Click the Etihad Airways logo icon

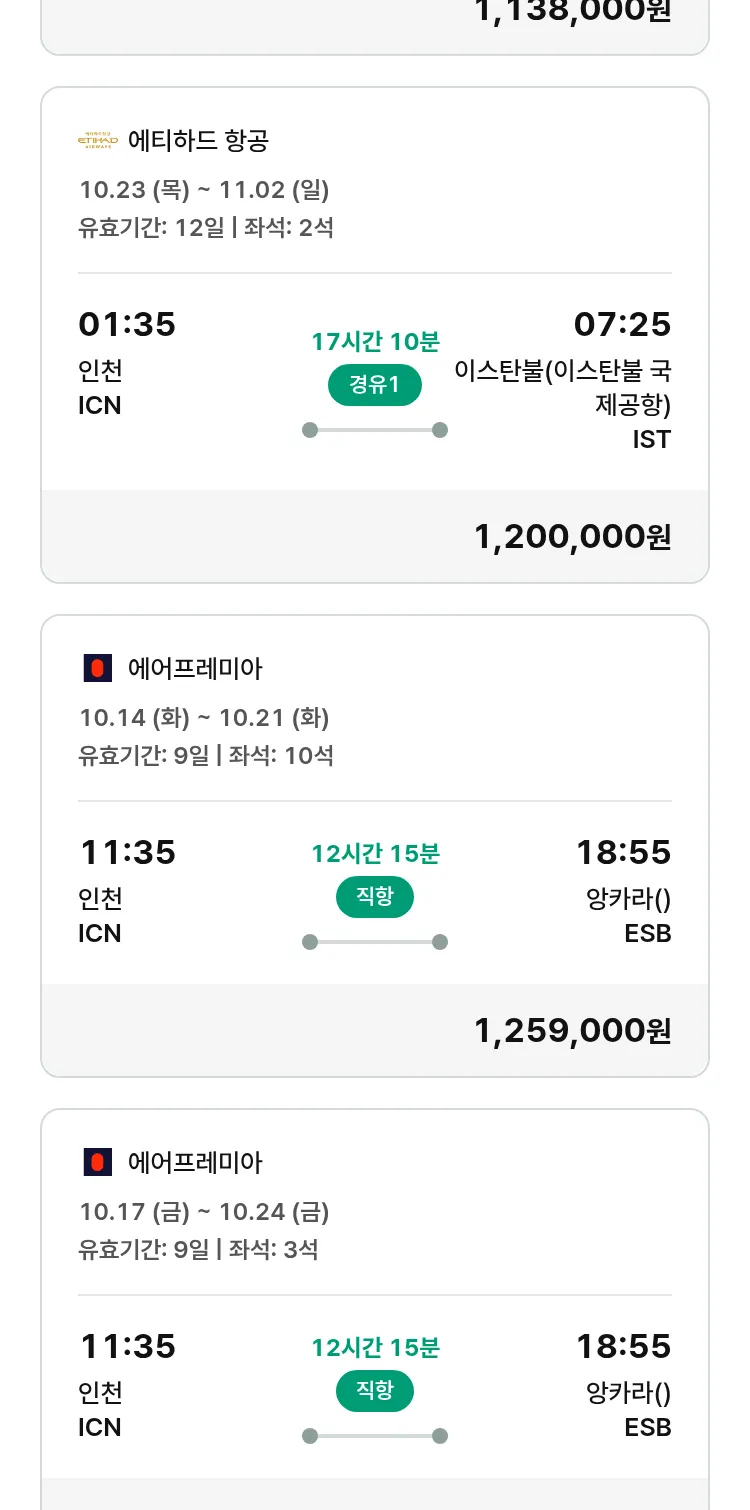pyautogui.click(x=98, y=141)
